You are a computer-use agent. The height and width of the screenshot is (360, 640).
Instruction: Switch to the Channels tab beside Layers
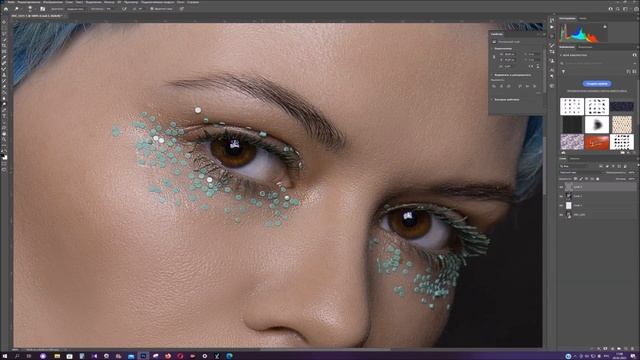pyautogui.click(x=575, y=159)
